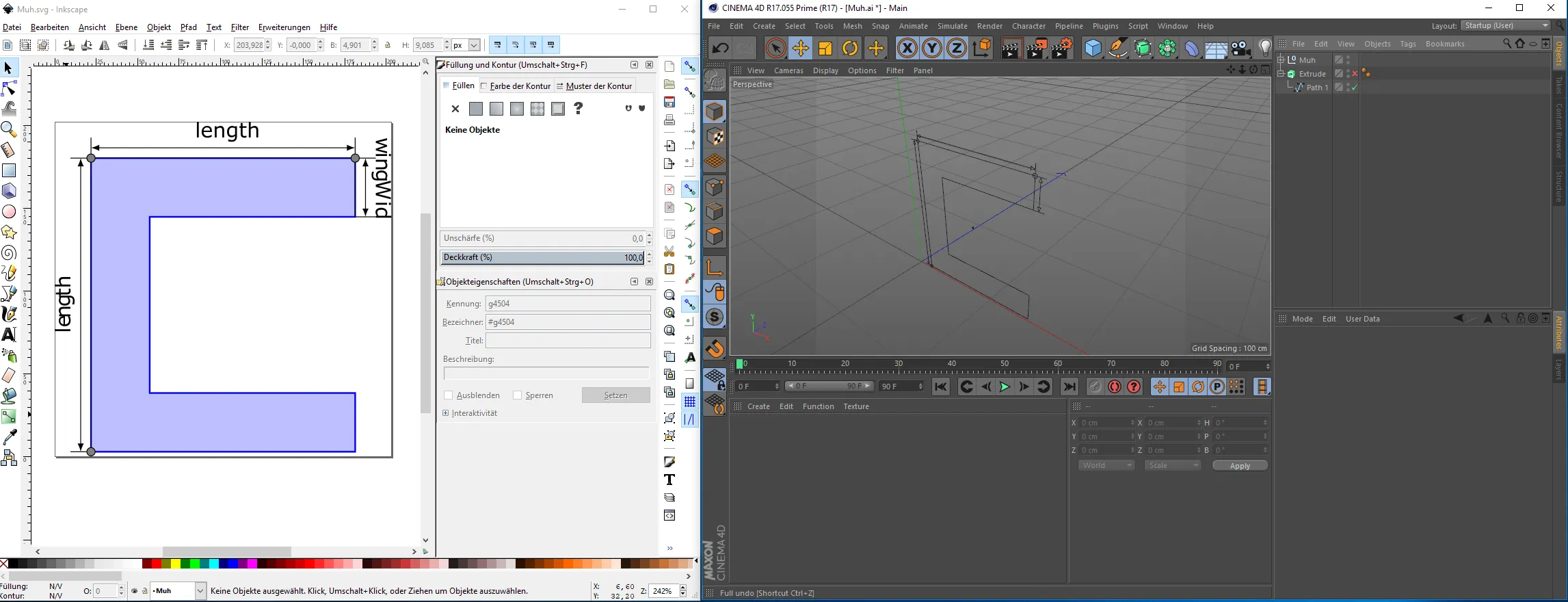Screen dimensions: 1568x602
Task: Expand the Interaktivität section
Action: [446, 413]
